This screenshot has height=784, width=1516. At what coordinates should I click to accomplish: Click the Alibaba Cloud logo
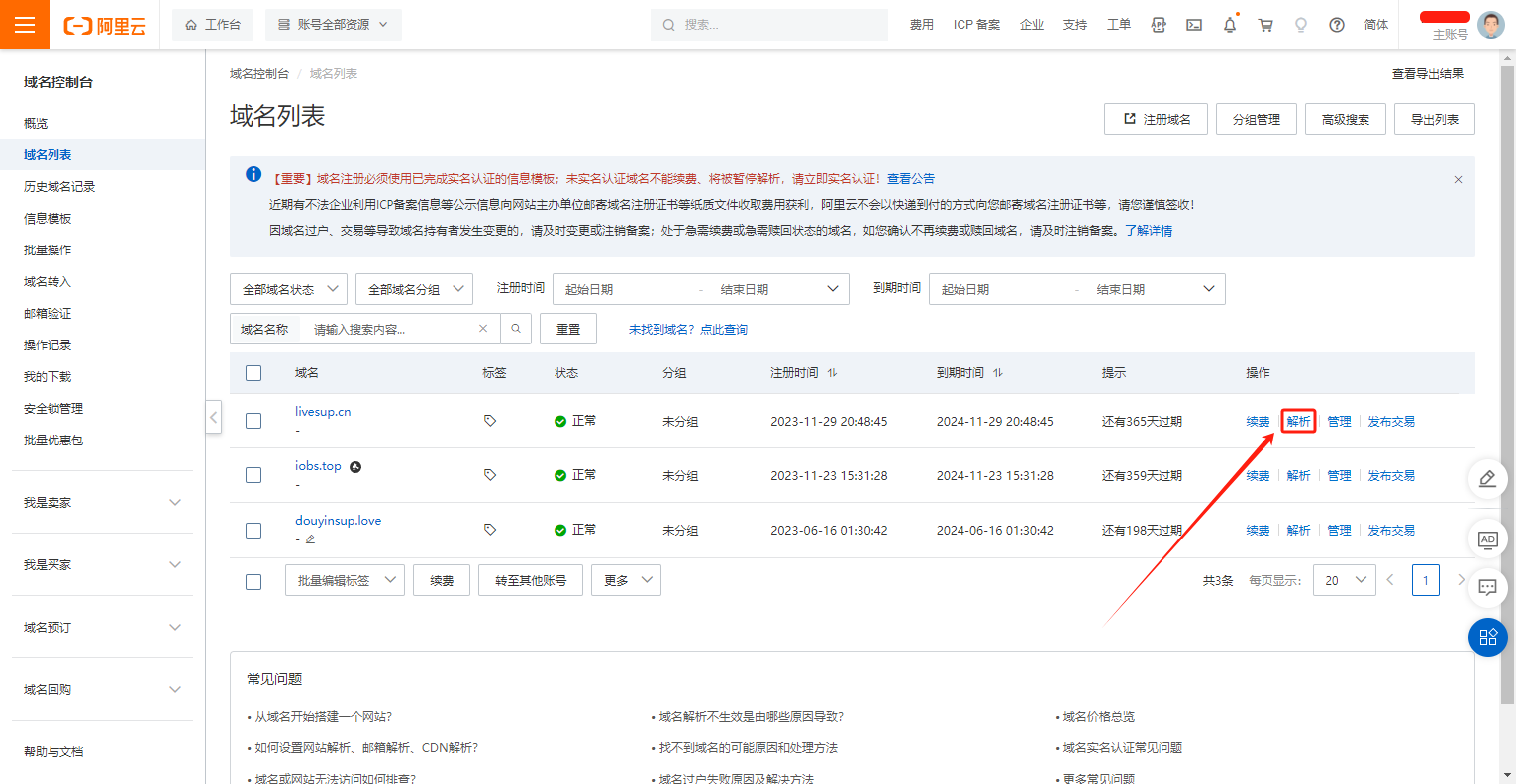pyautogui.click(x=105, y=26)
